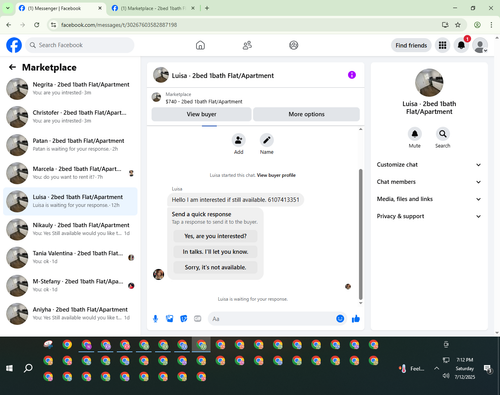This screenshot has height=395, width=500.
Task: Send quick reply 'In talks. I'll let you know.'
Action: [x=215, y=252]
